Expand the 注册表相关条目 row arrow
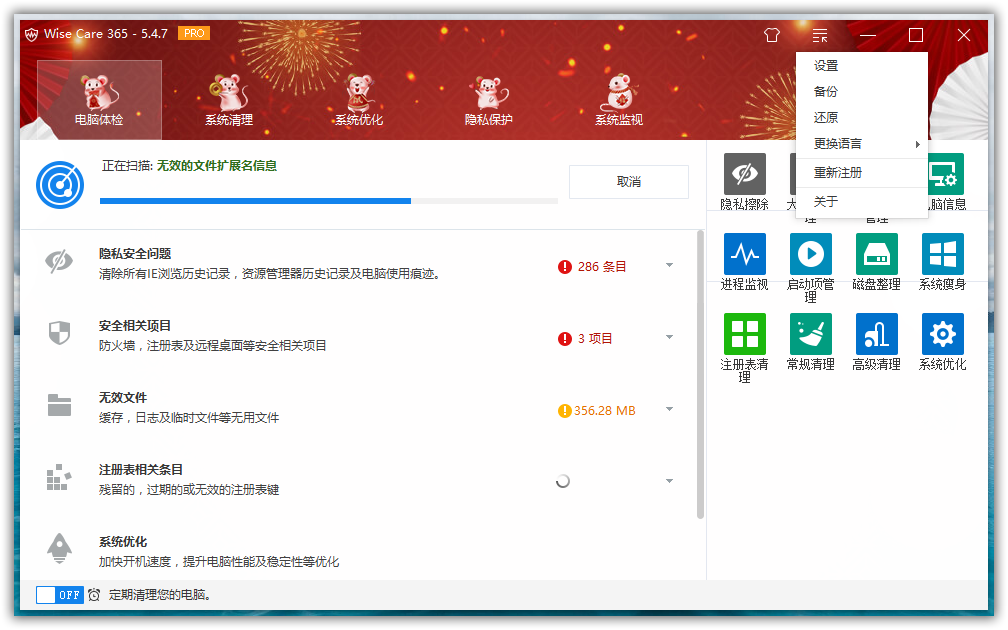Viewport: 1008px width, 630px height. [x=669, y=482]
